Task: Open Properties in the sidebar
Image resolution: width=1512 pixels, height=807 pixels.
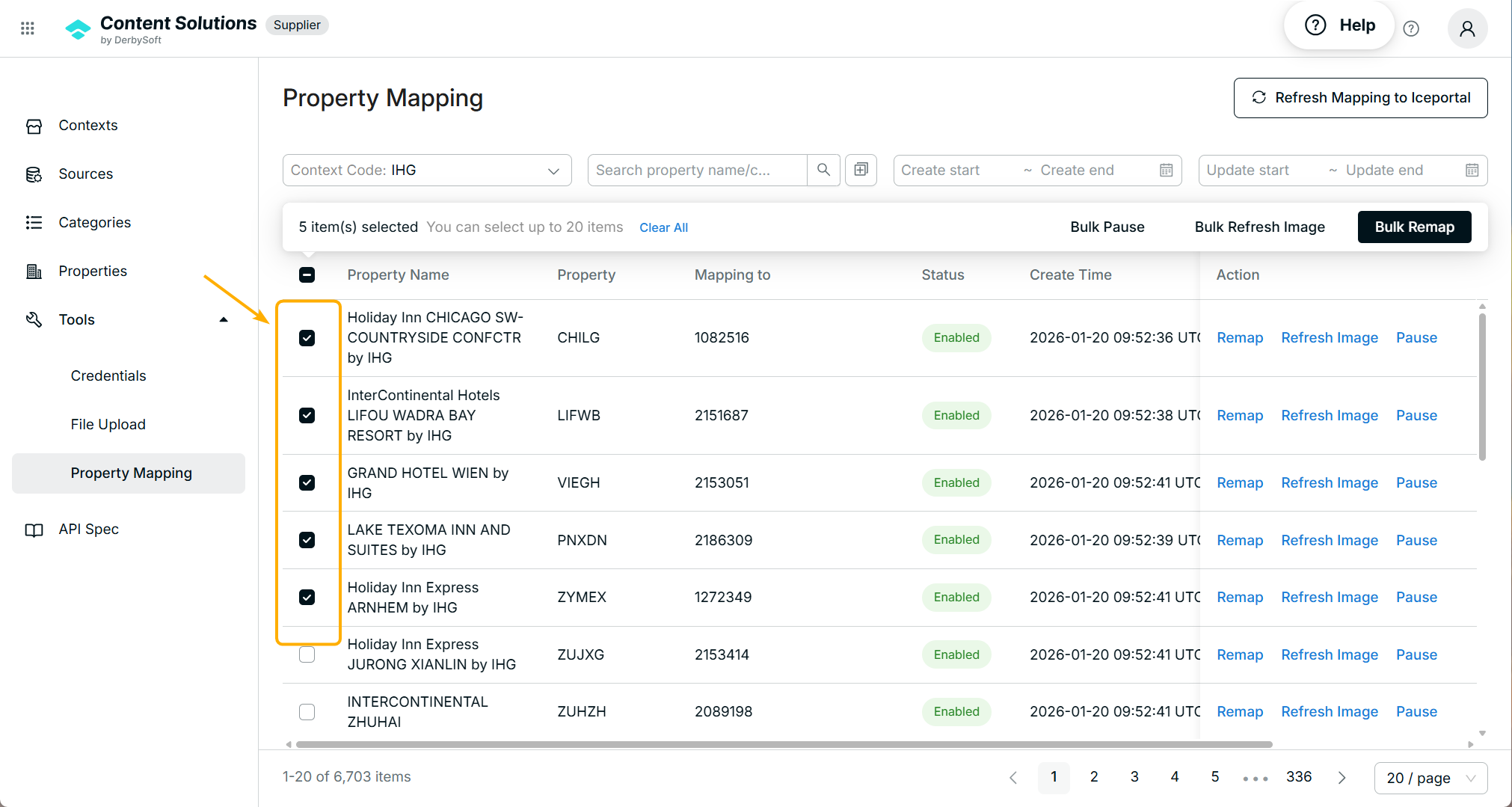Action: click(93, 271)
